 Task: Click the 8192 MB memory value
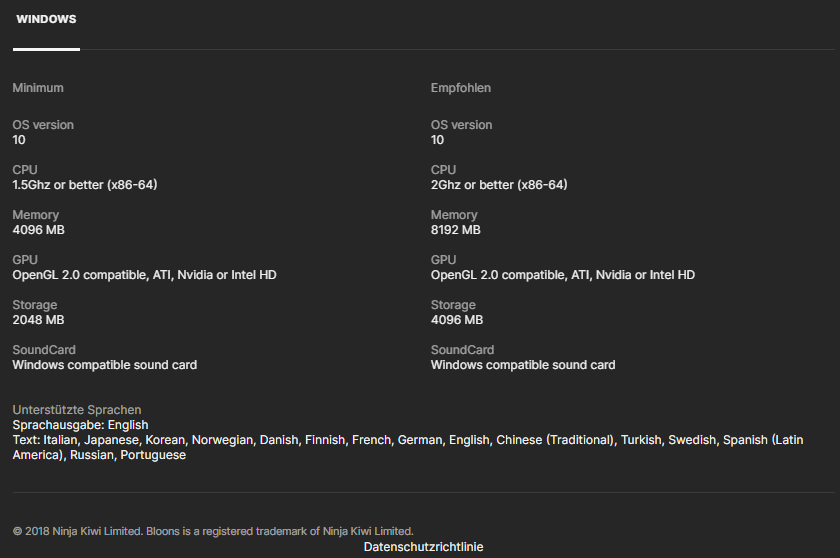[455, 230]
